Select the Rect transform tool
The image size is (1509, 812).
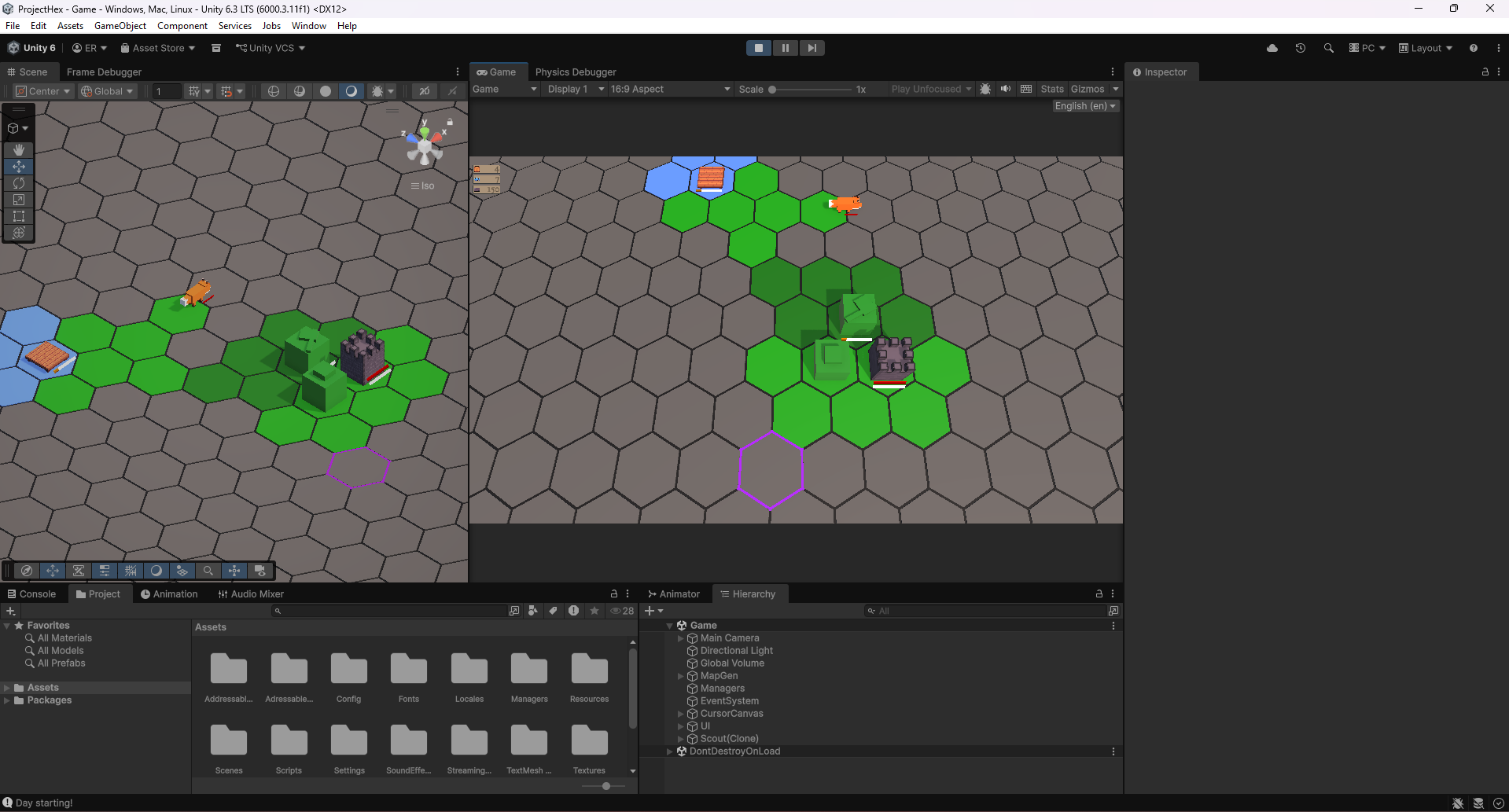pyautogui.click(x=19, y=216)
